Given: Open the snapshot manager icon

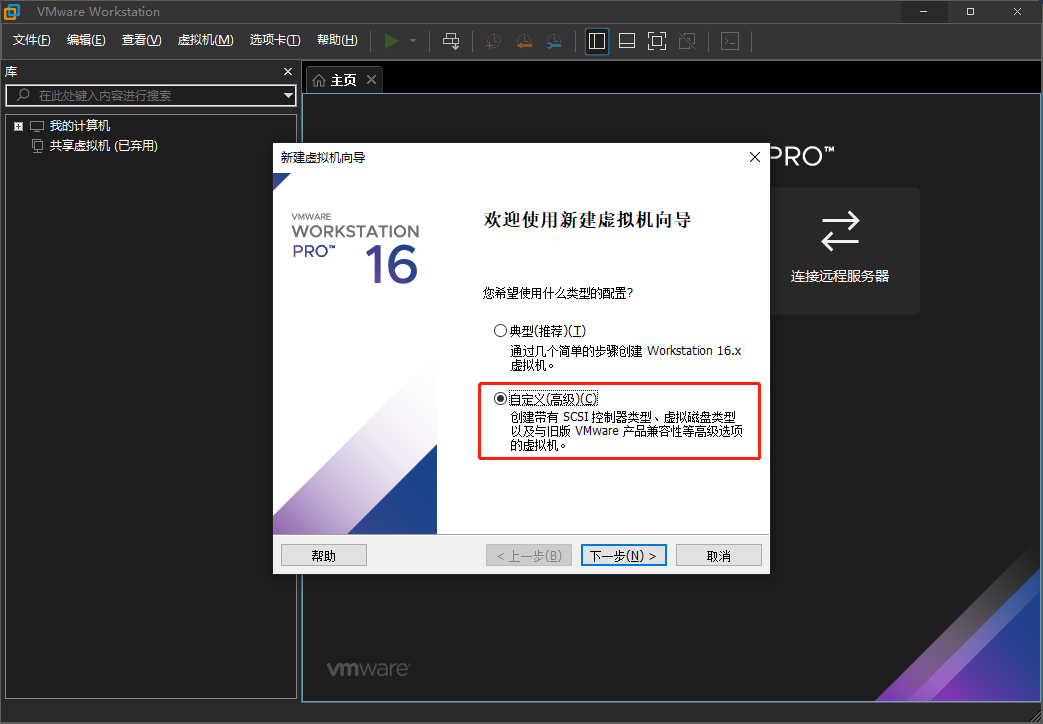Looking at the screenshot, I should click(x=554, y=41).
